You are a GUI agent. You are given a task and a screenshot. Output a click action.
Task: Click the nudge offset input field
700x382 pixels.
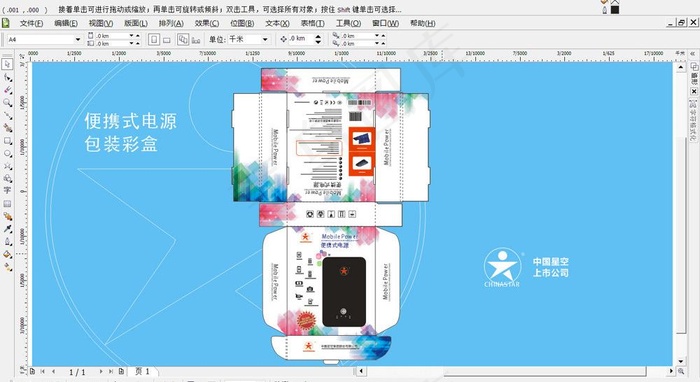[301, 39]
